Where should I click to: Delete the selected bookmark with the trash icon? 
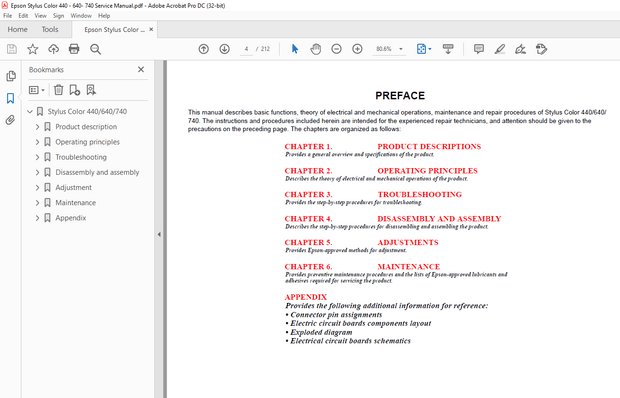click(x=59, y=90)
